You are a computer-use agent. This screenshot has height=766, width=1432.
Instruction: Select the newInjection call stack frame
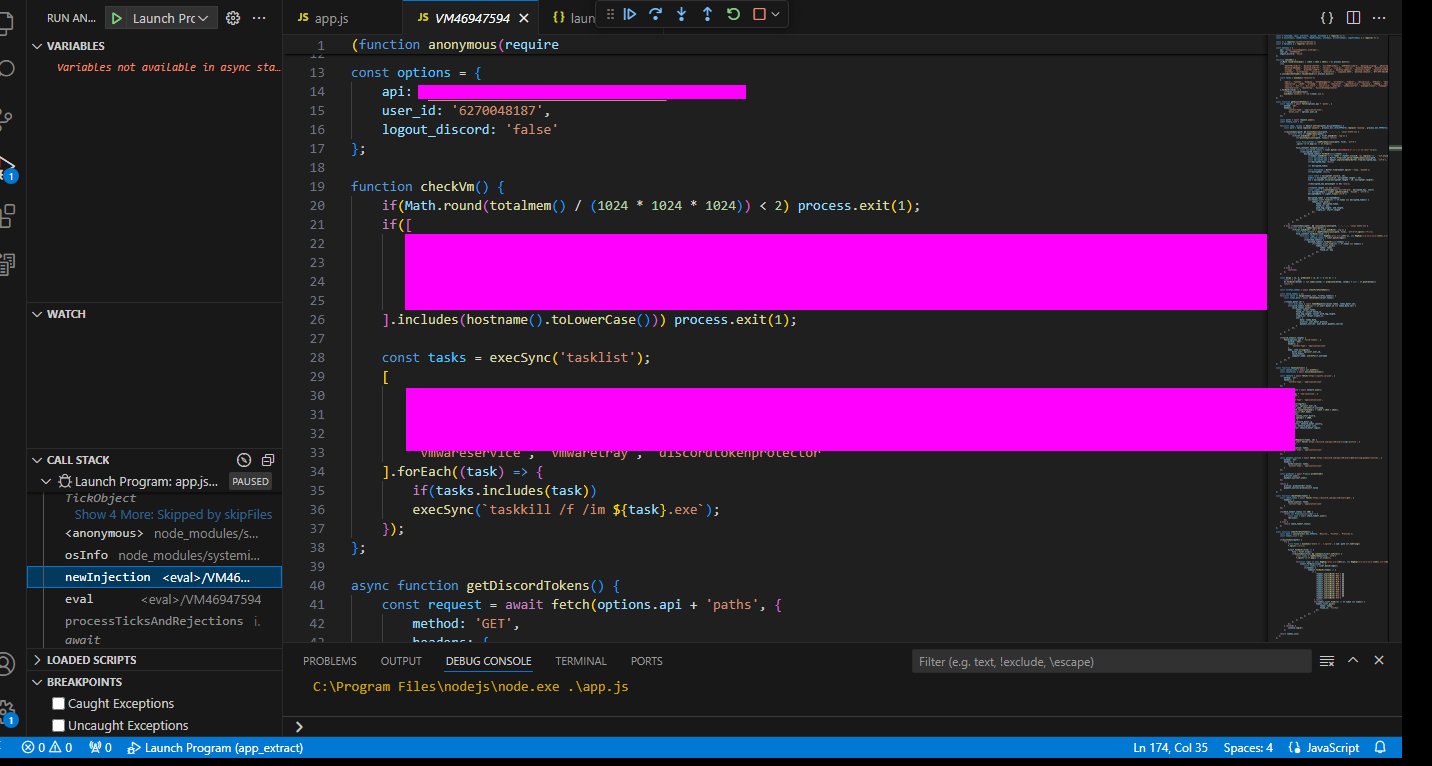point(154,577)
